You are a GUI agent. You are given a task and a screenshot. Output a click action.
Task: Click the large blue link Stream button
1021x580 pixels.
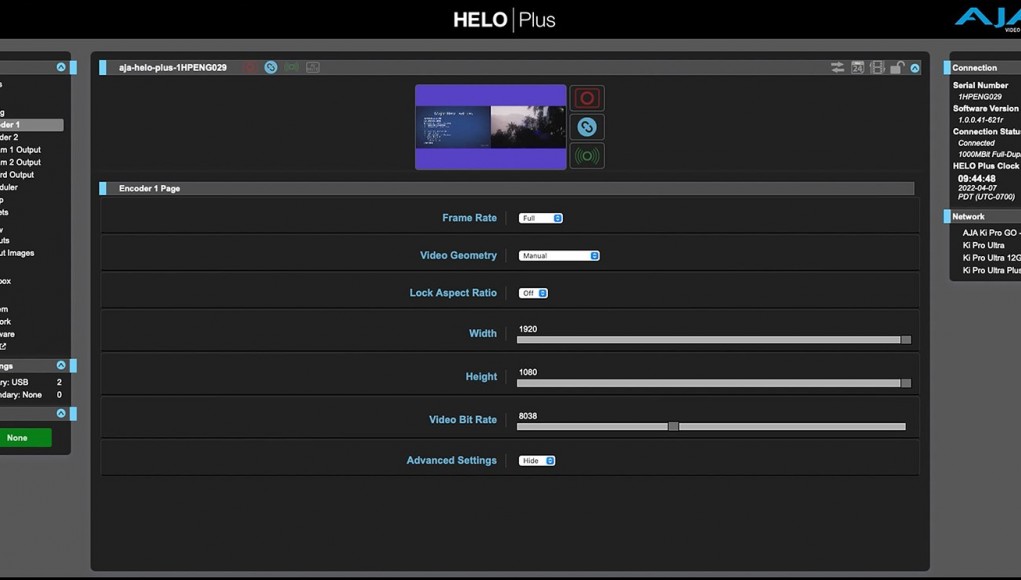point(587,127)
